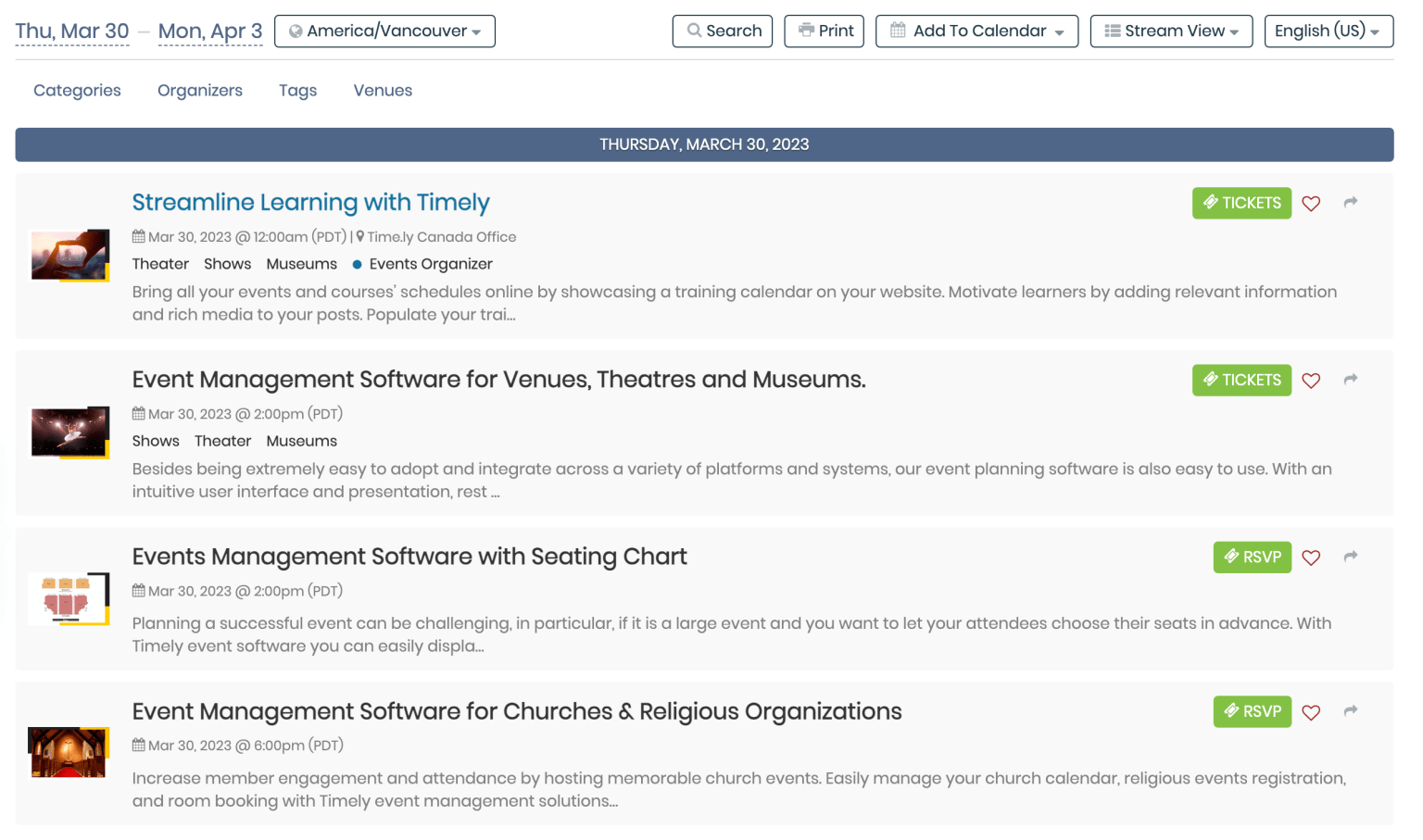Open the Search button
The image size is (1423, 840).
point(723,31)
